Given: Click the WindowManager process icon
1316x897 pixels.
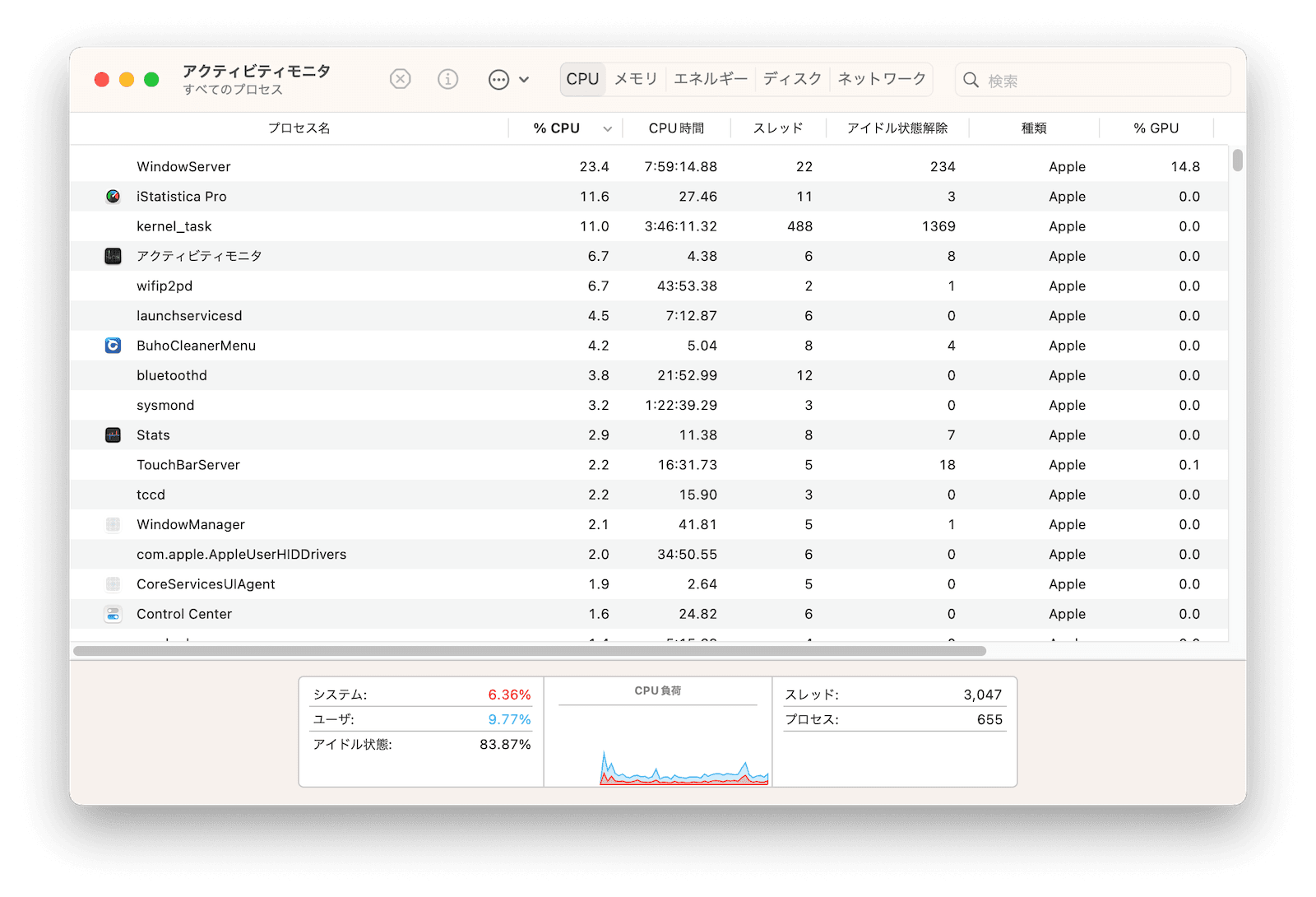Looking at the screenshot, I should tap(113, 524).
